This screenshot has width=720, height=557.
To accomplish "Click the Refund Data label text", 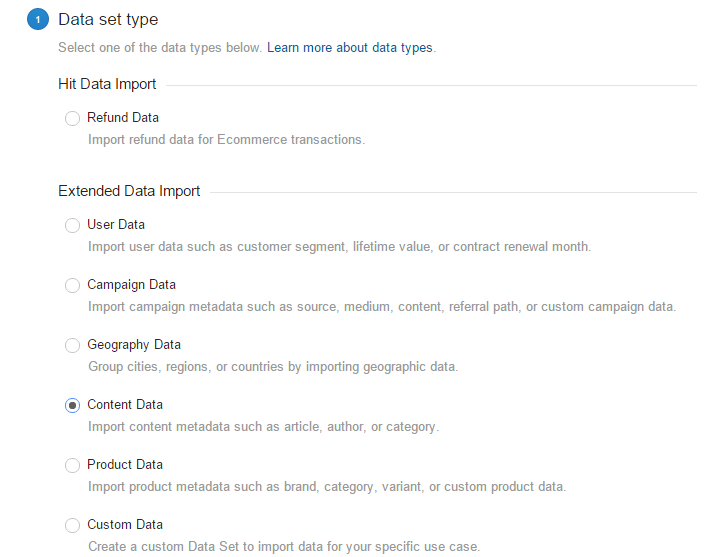I will (123, 118).
